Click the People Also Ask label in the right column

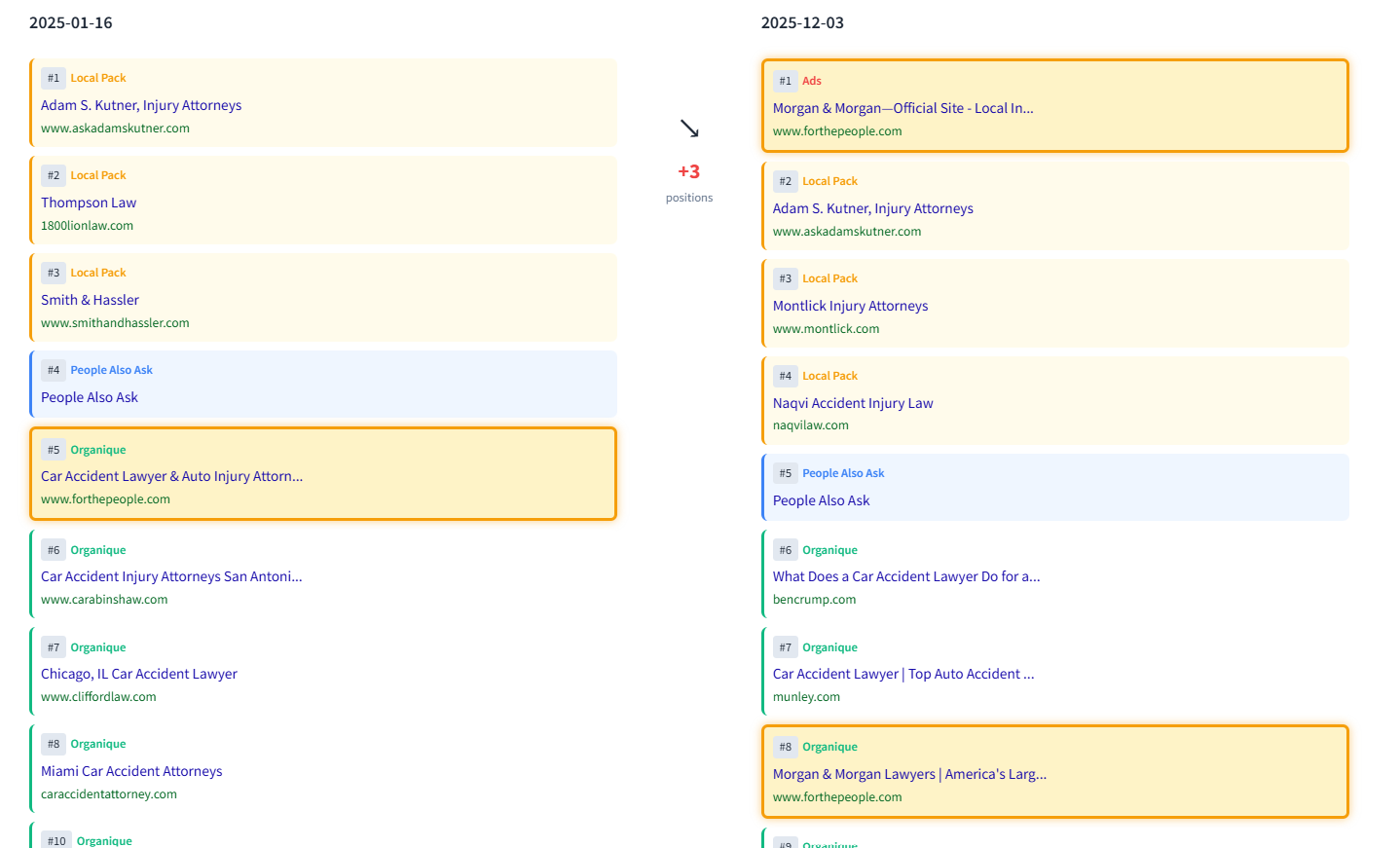(843, 472)
